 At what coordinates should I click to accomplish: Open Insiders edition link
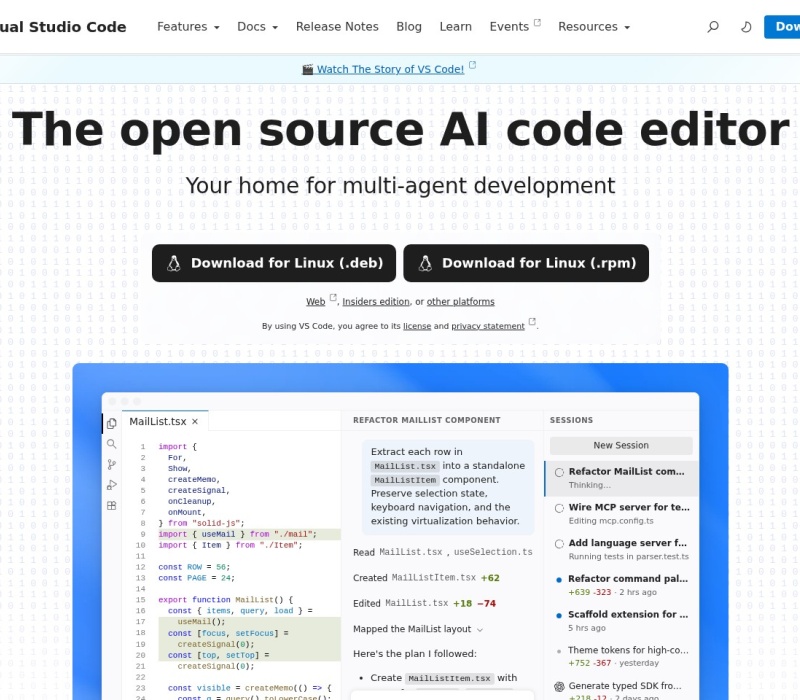point(376,302)
